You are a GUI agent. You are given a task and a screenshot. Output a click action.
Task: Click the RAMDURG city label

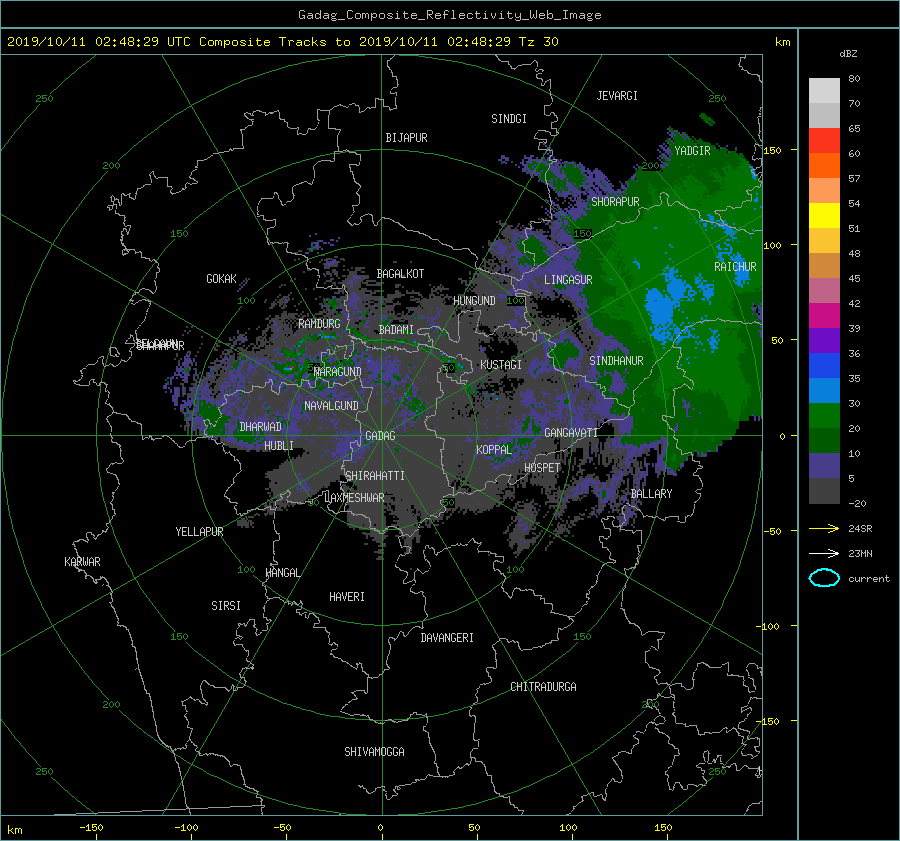(319, 324)
